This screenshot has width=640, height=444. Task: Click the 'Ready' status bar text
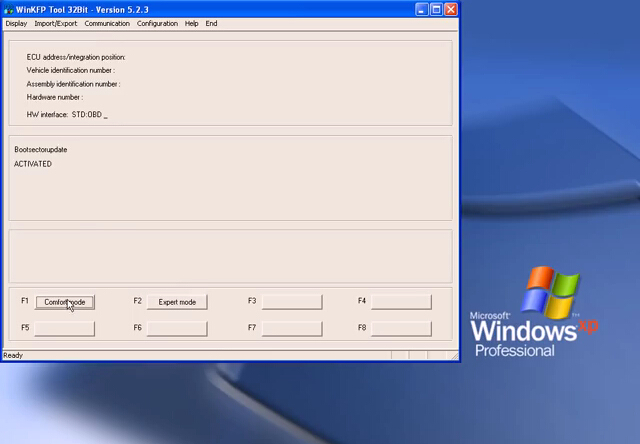(13, 355)
